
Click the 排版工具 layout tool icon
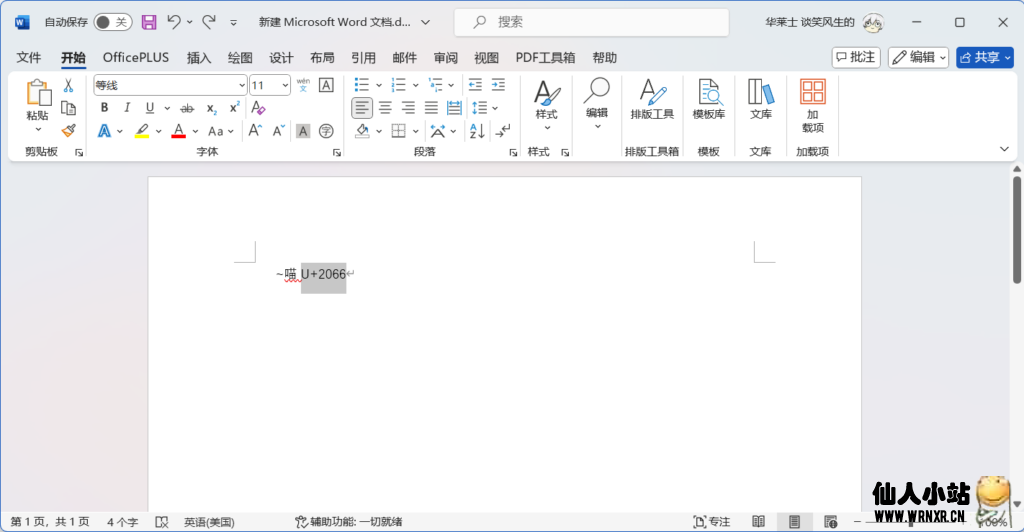[x=652, y=100]
